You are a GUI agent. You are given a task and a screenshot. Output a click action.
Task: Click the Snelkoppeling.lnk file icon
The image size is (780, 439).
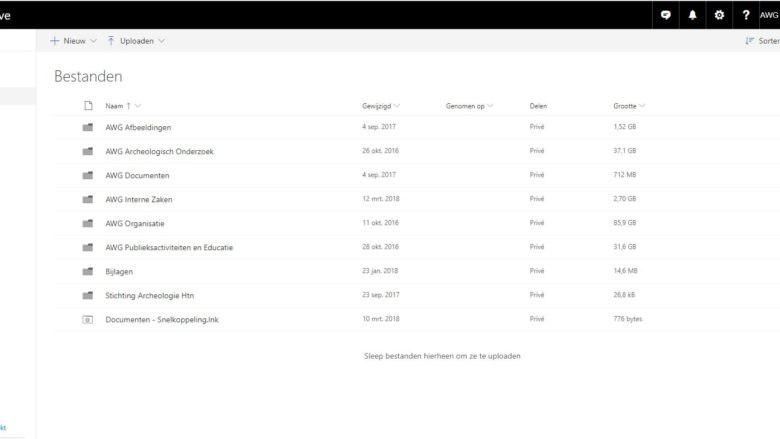[88, 320]
